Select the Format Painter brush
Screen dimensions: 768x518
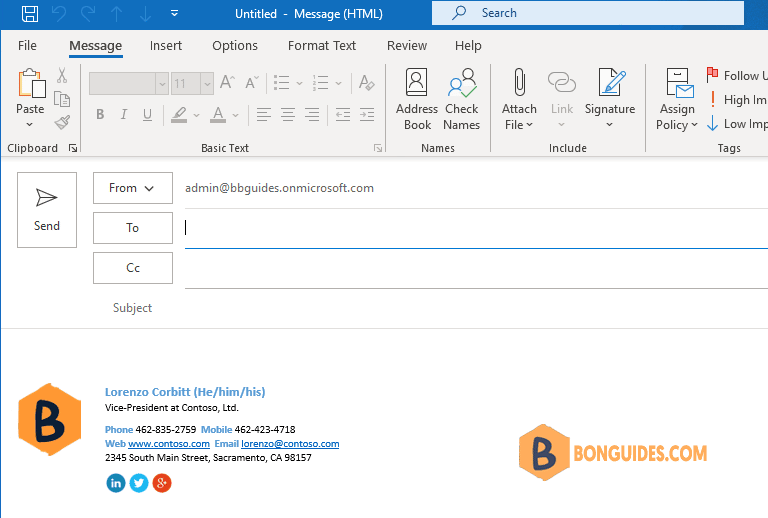point(62,122)
